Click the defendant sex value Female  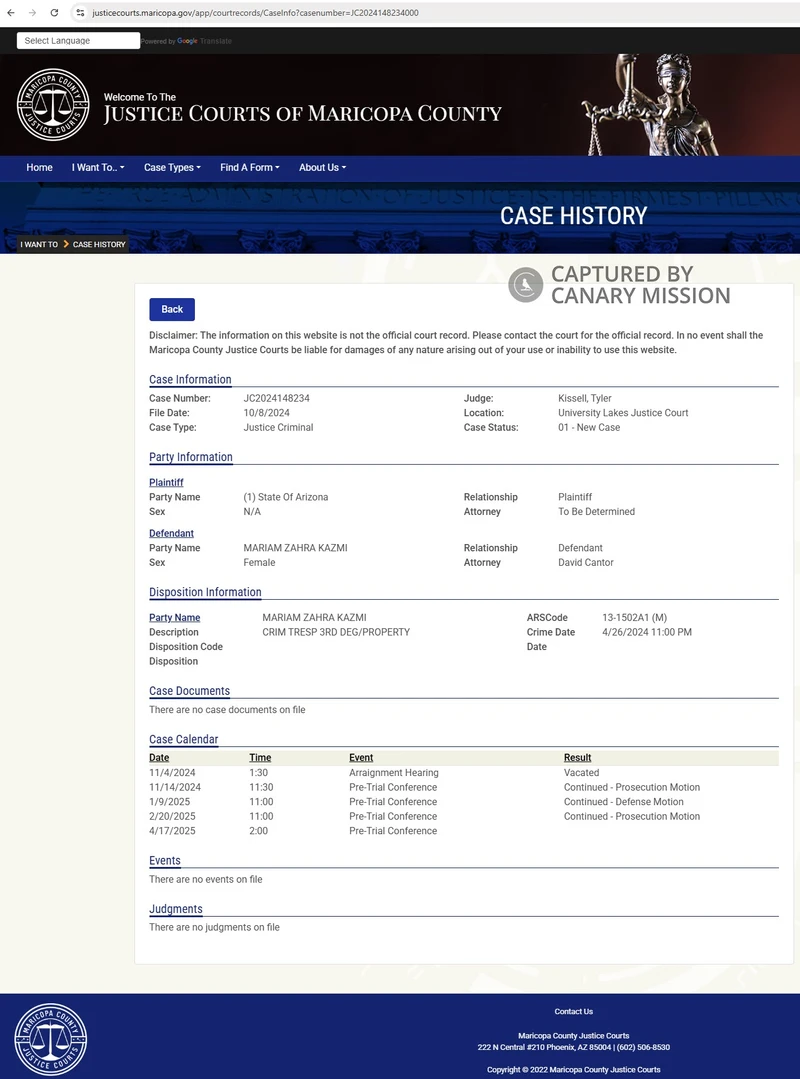tap(259, 562)
